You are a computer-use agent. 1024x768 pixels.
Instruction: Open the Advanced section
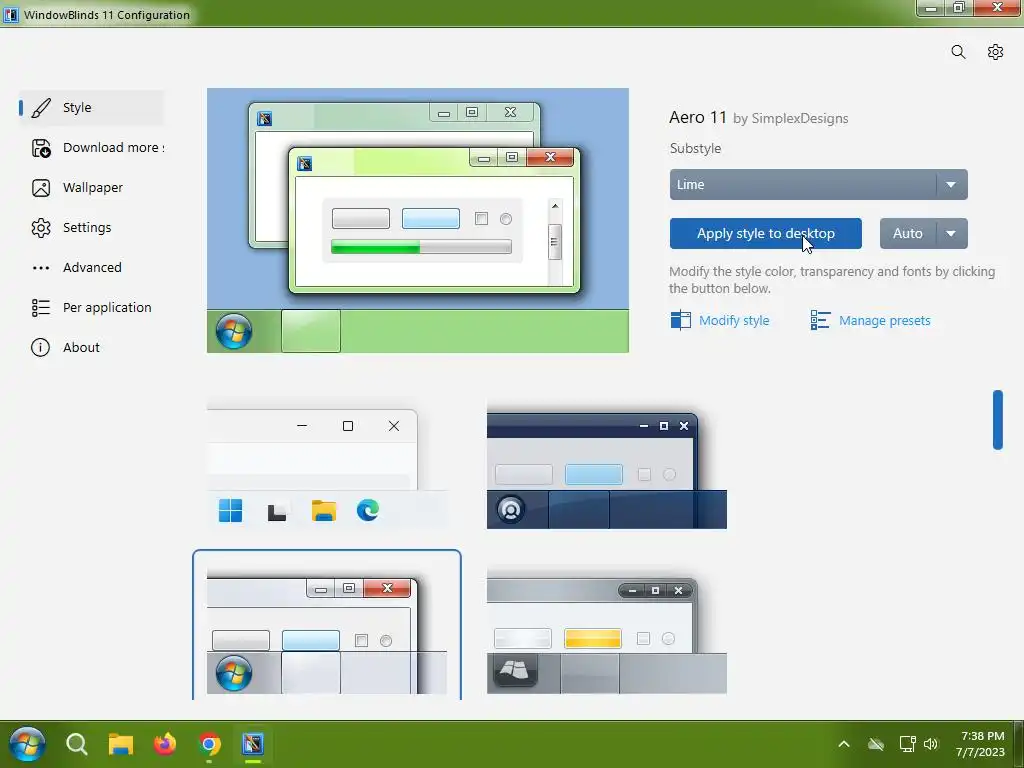[x=91, y=268]
